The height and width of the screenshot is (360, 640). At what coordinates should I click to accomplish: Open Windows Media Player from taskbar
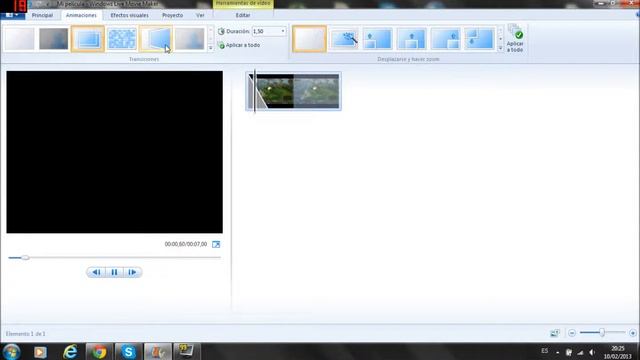[40, 352]
